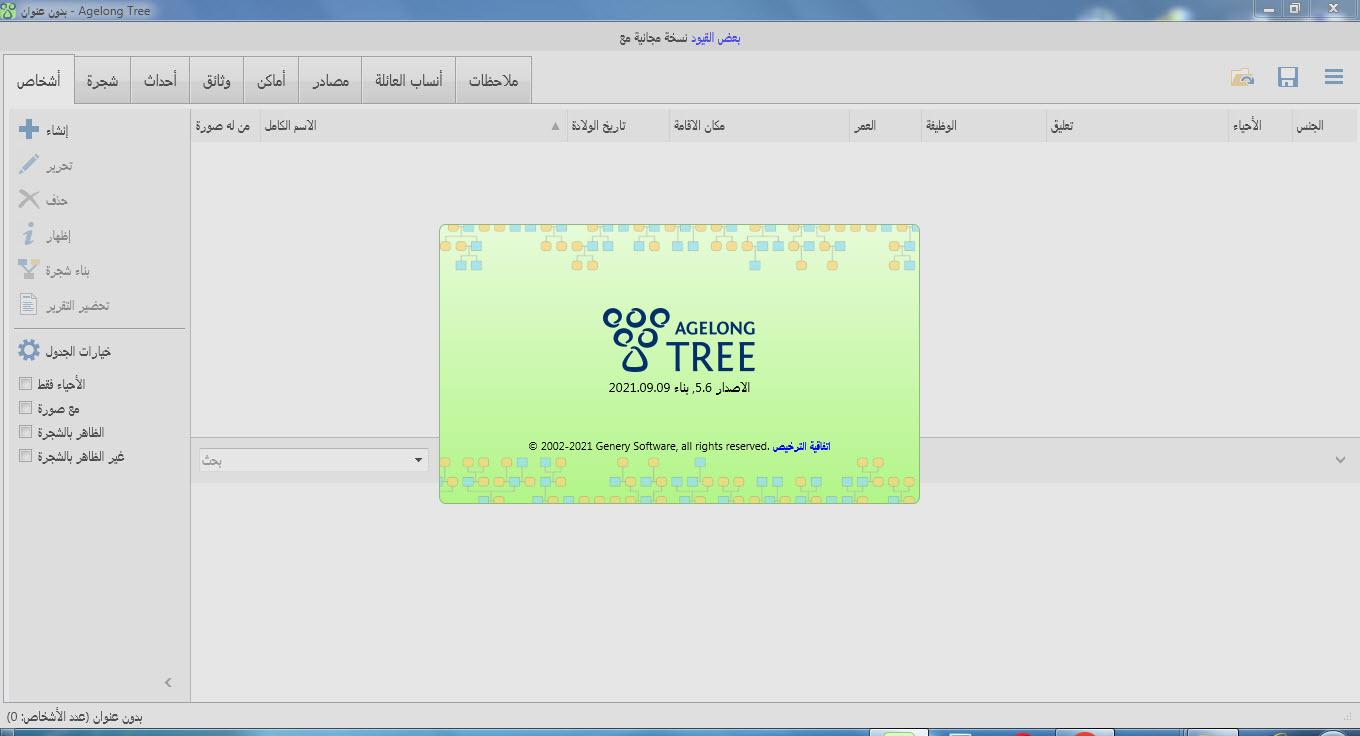Click the Genery Software copyright text
The height and width of the screenshot is (736, 1360).
tap(649, 446)
